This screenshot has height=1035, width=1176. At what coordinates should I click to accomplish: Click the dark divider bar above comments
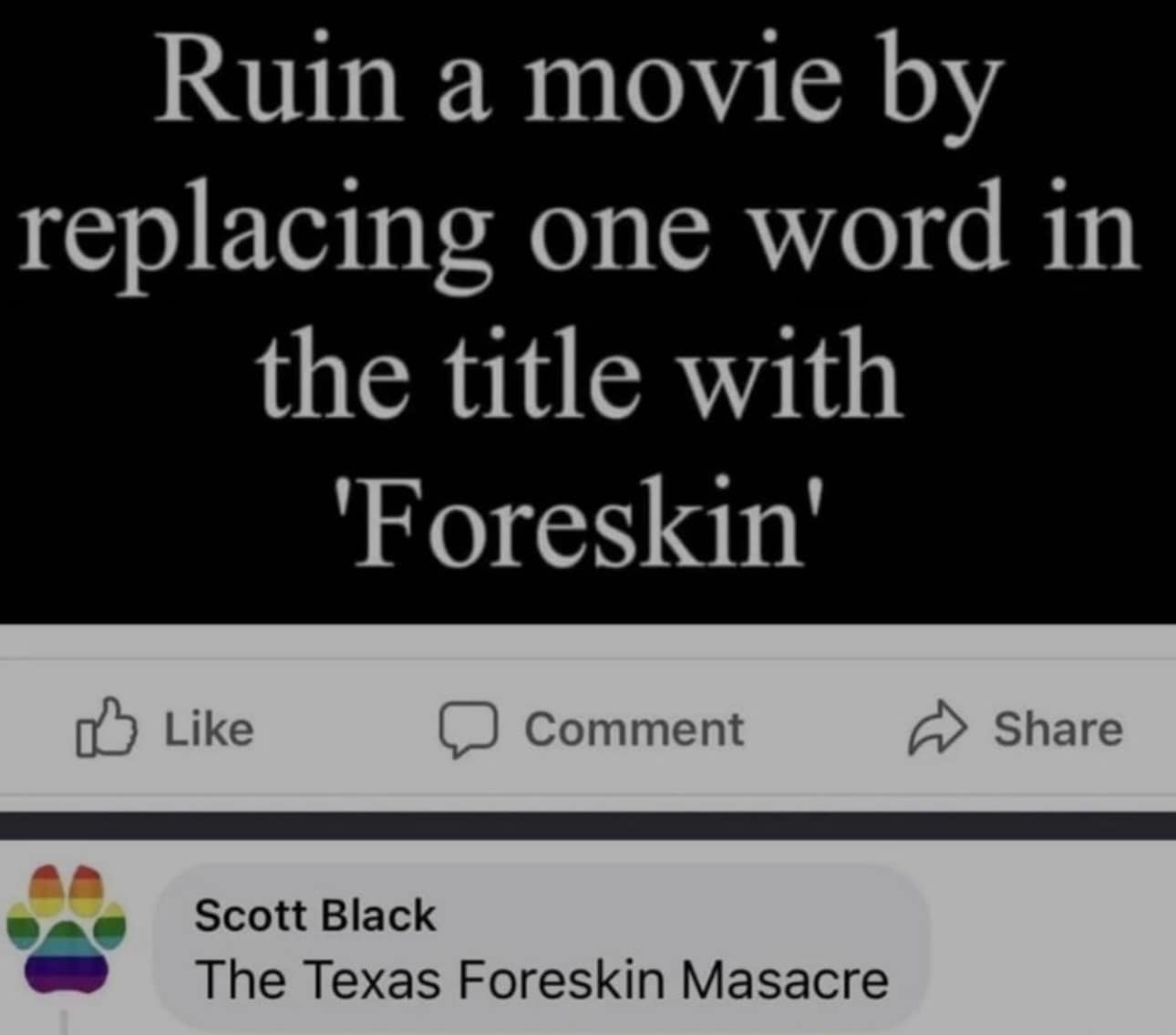(588, 826)
